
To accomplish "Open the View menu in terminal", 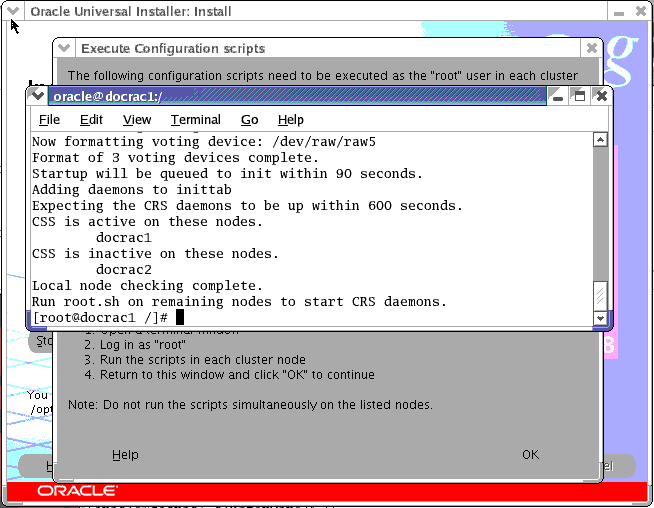I will 137,120.
